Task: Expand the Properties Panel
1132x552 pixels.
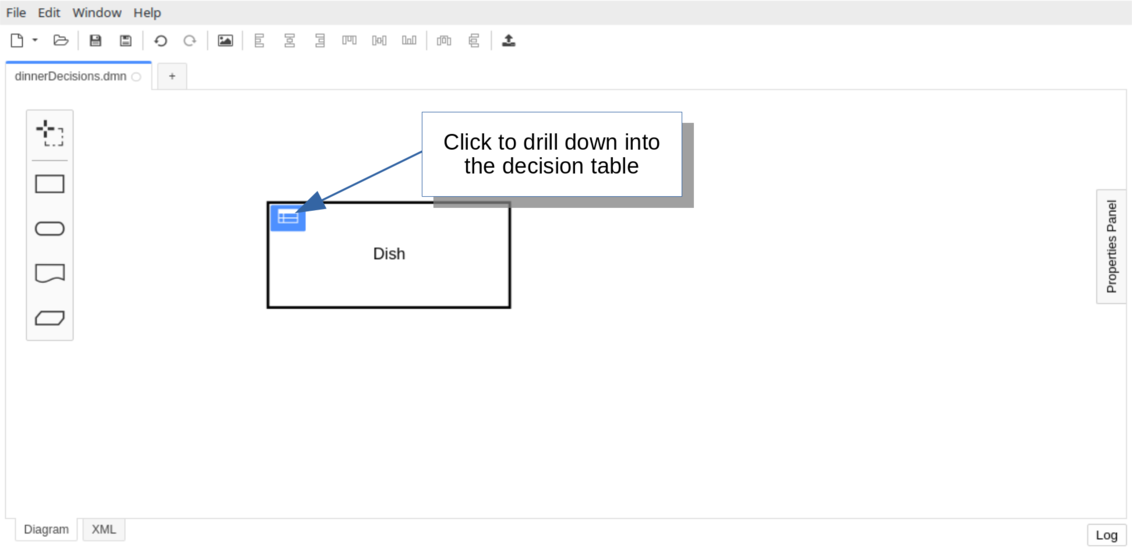Action: [x=1111, y=246]
